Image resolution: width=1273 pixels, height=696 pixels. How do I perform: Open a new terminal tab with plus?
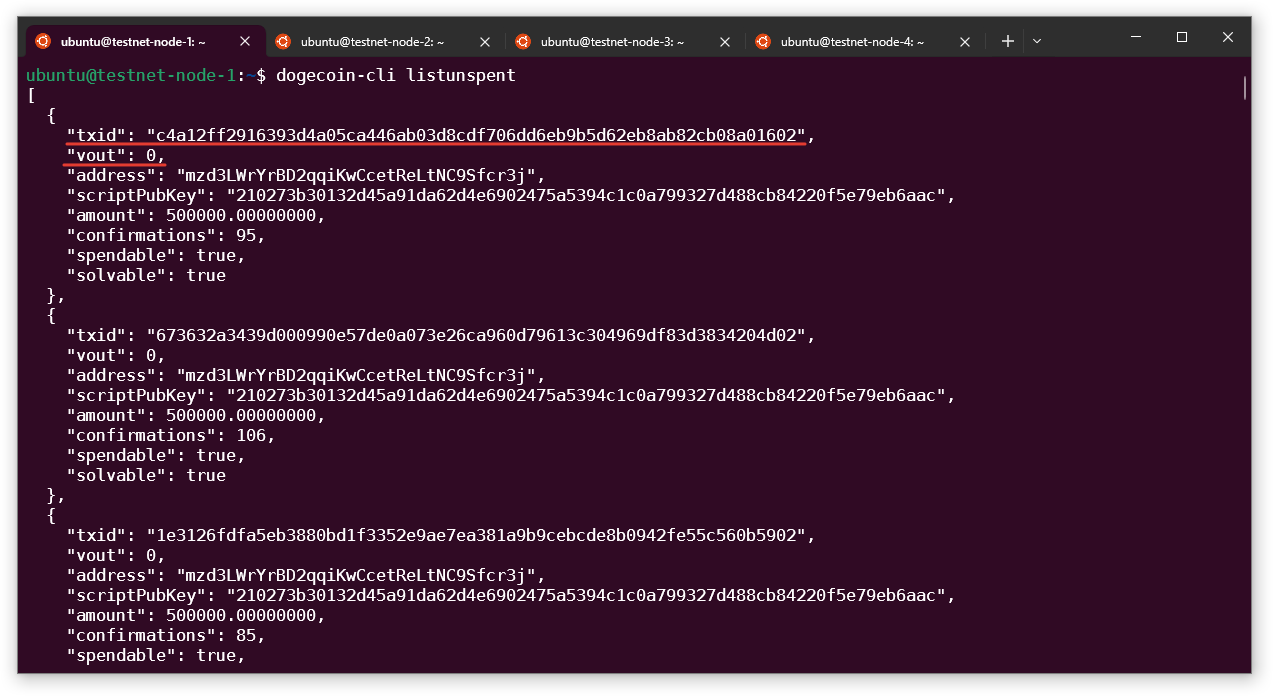(x=1008, y=41)
